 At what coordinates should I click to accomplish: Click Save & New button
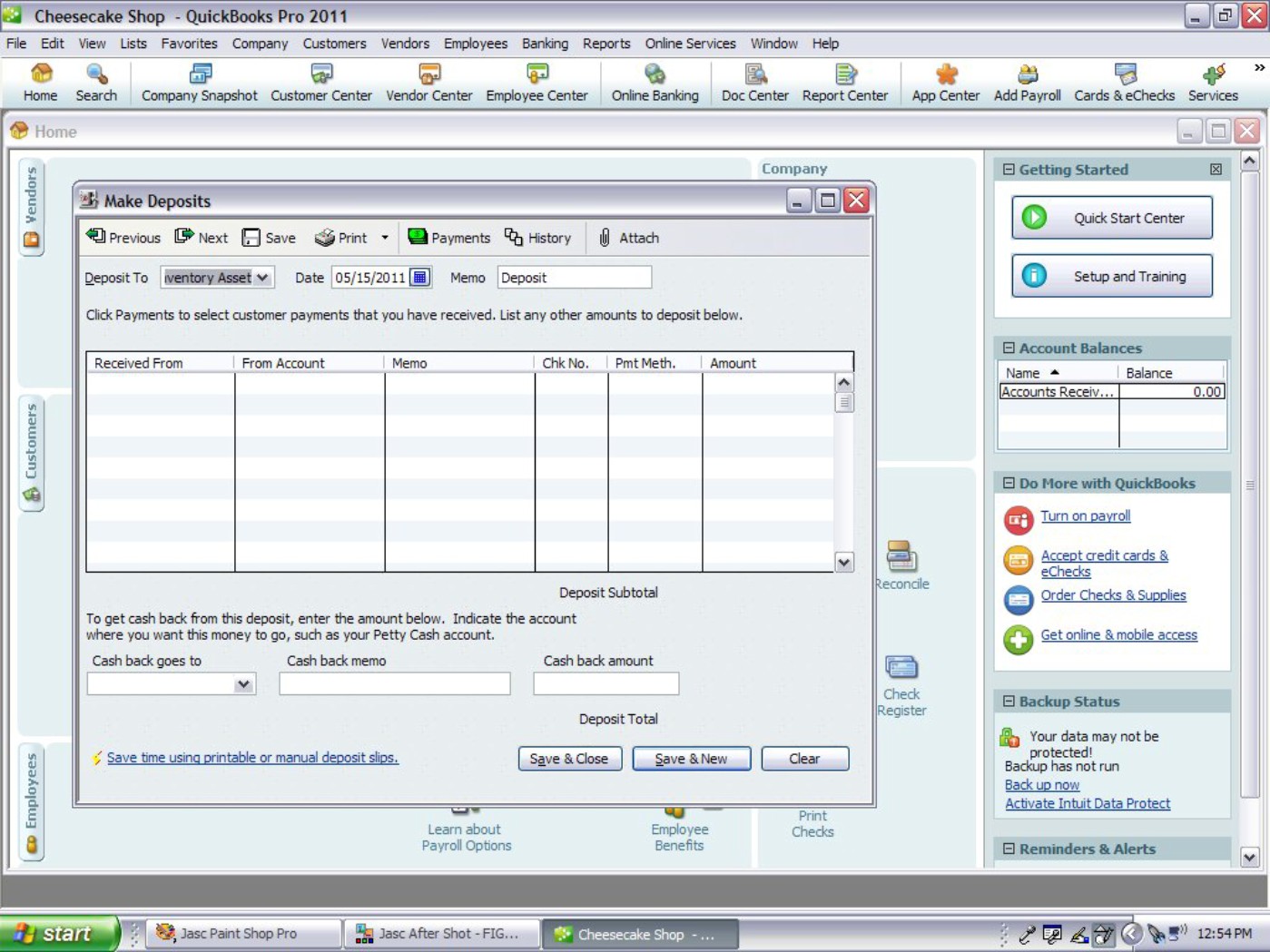tap(691, 759)
